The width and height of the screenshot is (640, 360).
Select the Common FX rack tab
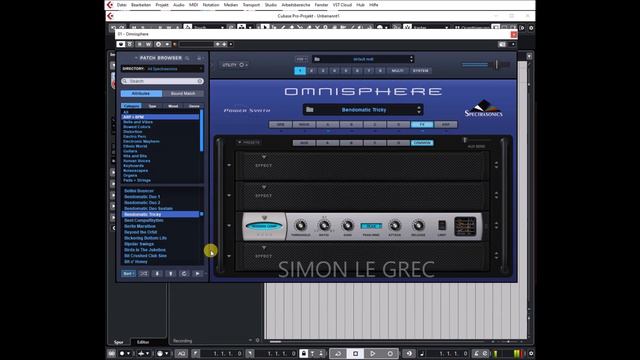point(422,143)
